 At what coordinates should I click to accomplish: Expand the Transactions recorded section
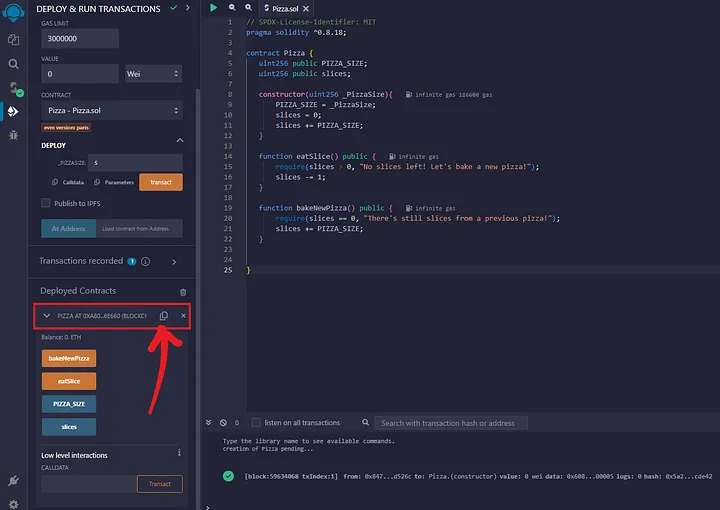(174, 262)
